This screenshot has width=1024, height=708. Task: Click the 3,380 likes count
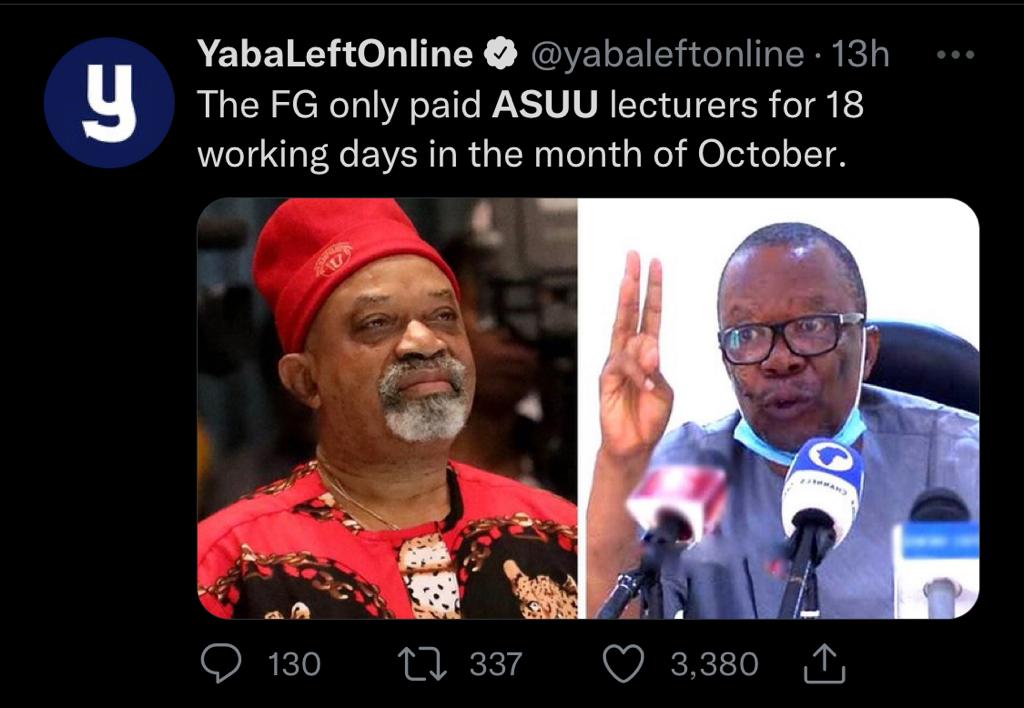coord(714,664)
